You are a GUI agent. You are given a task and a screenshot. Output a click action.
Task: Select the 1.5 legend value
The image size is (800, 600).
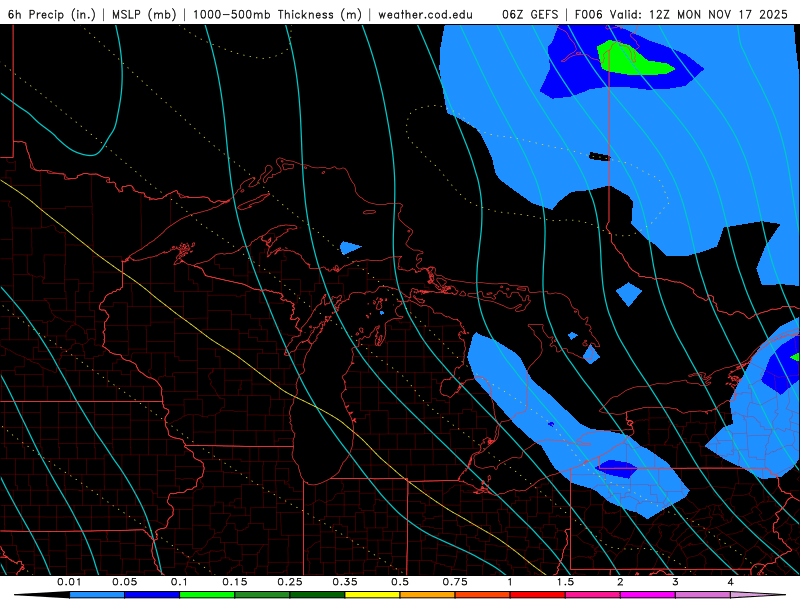[x=565, y=582]
